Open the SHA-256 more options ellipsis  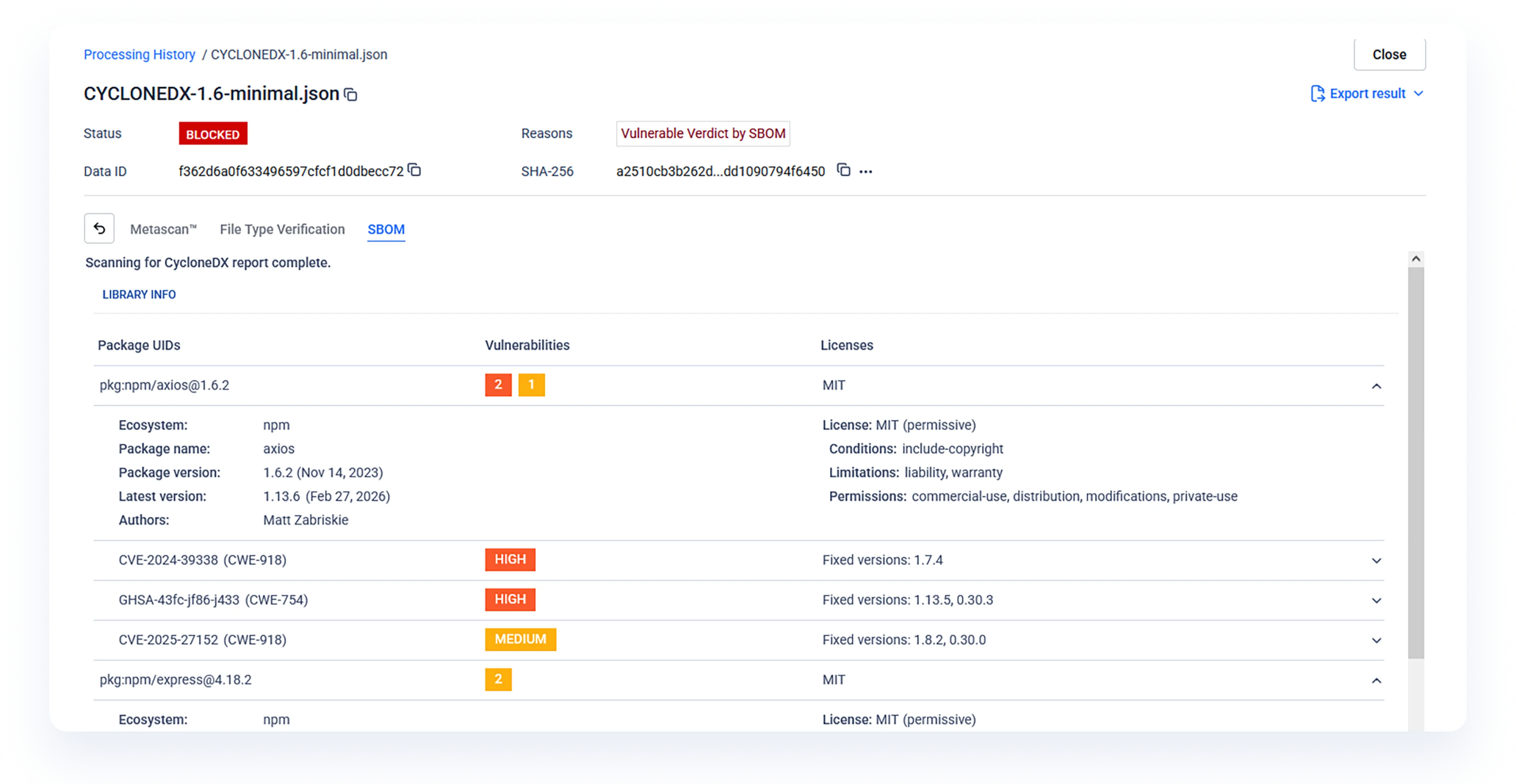[x=865, y=172]
